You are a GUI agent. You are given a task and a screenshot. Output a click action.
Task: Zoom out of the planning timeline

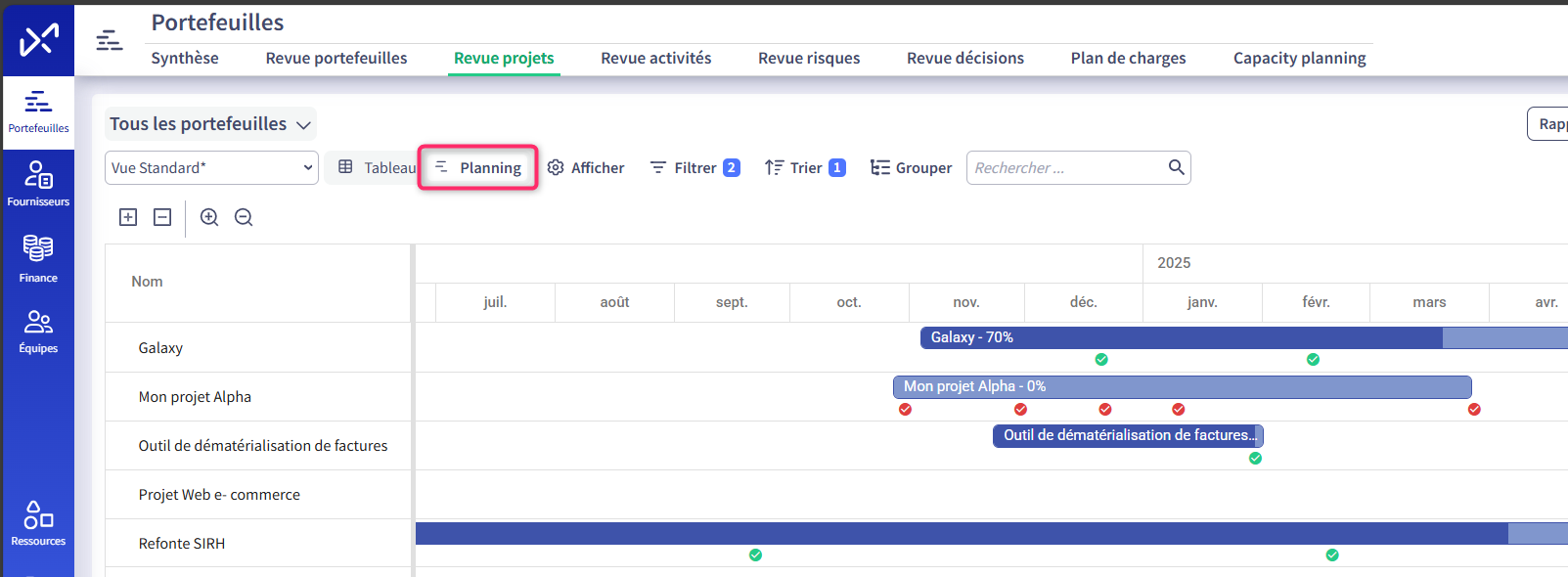(244, 217)
